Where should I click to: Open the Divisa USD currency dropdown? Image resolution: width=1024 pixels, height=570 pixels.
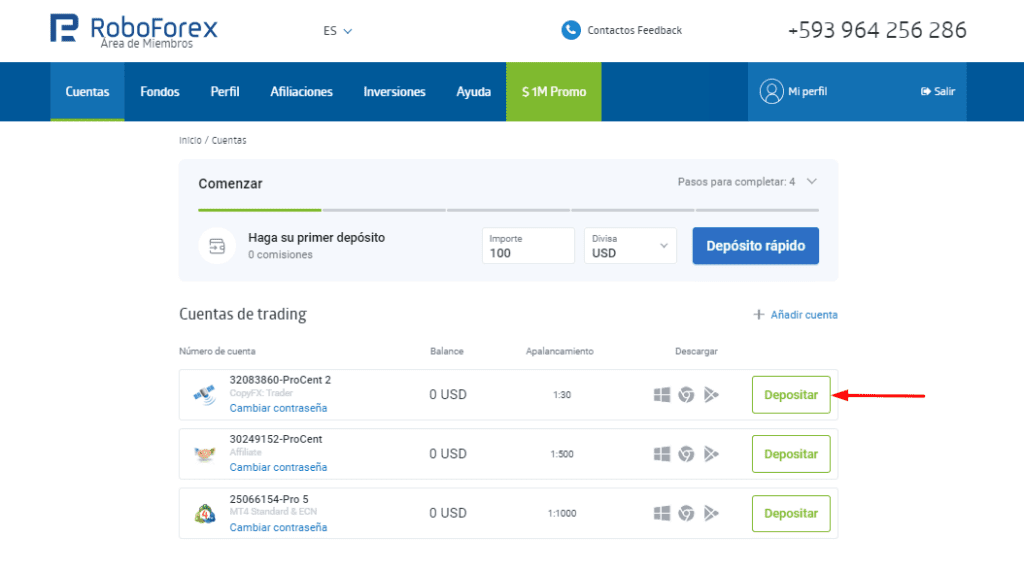click(x=630, y=245)
